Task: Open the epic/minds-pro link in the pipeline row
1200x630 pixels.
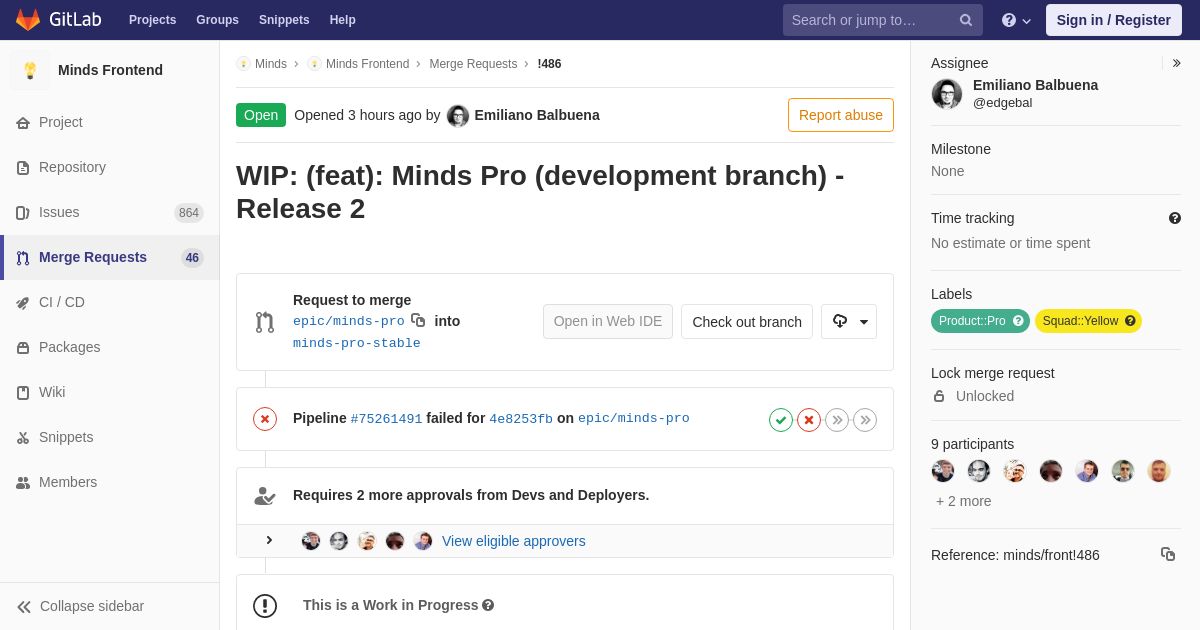Action: click(634, 419)
